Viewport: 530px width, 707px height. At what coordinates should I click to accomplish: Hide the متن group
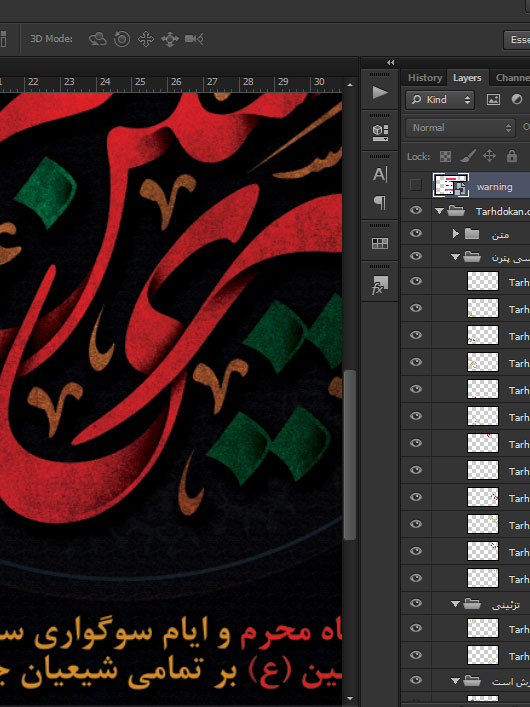416,233
